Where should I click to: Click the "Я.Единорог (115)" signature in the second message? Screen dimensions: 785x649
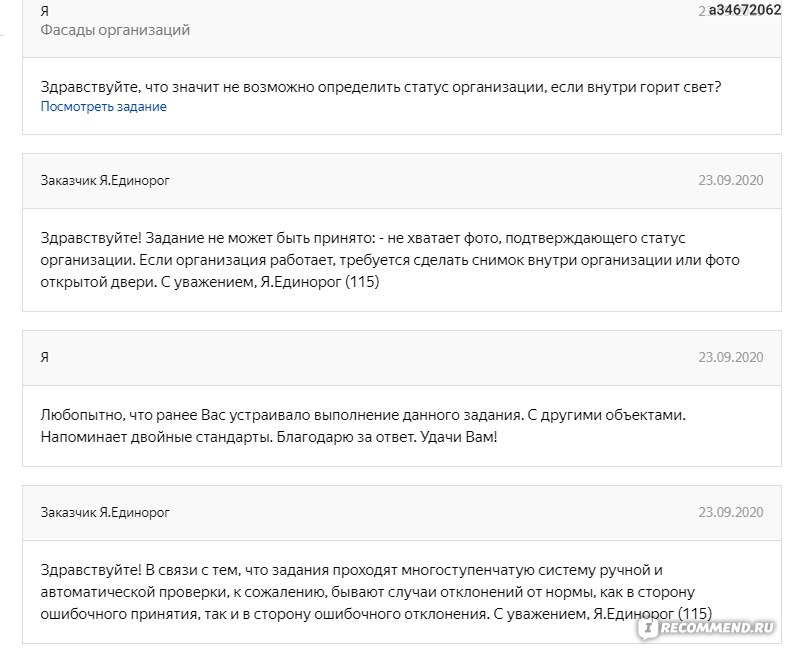[320, 282]
